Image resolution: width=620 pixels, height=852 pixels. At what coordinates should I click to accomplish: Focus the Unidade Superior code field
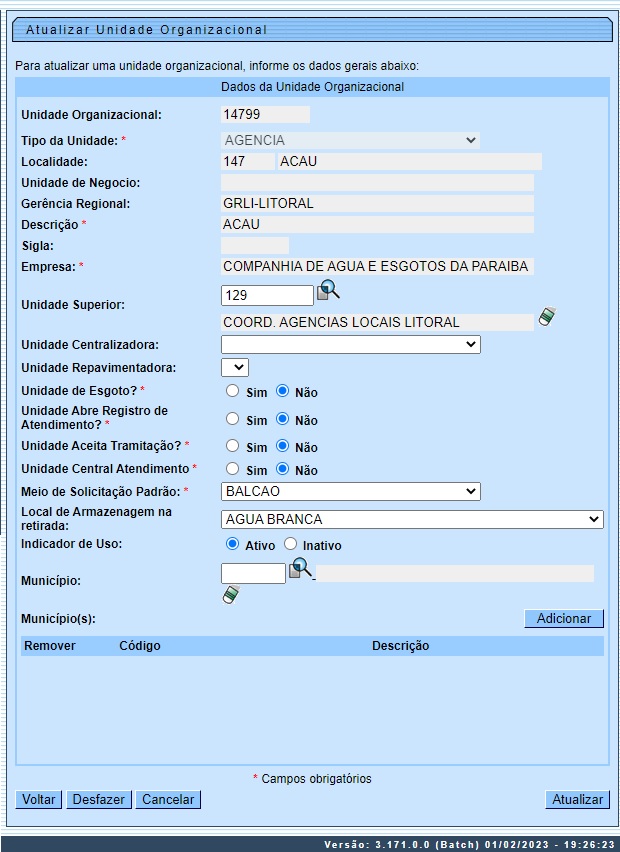(267, 295)
